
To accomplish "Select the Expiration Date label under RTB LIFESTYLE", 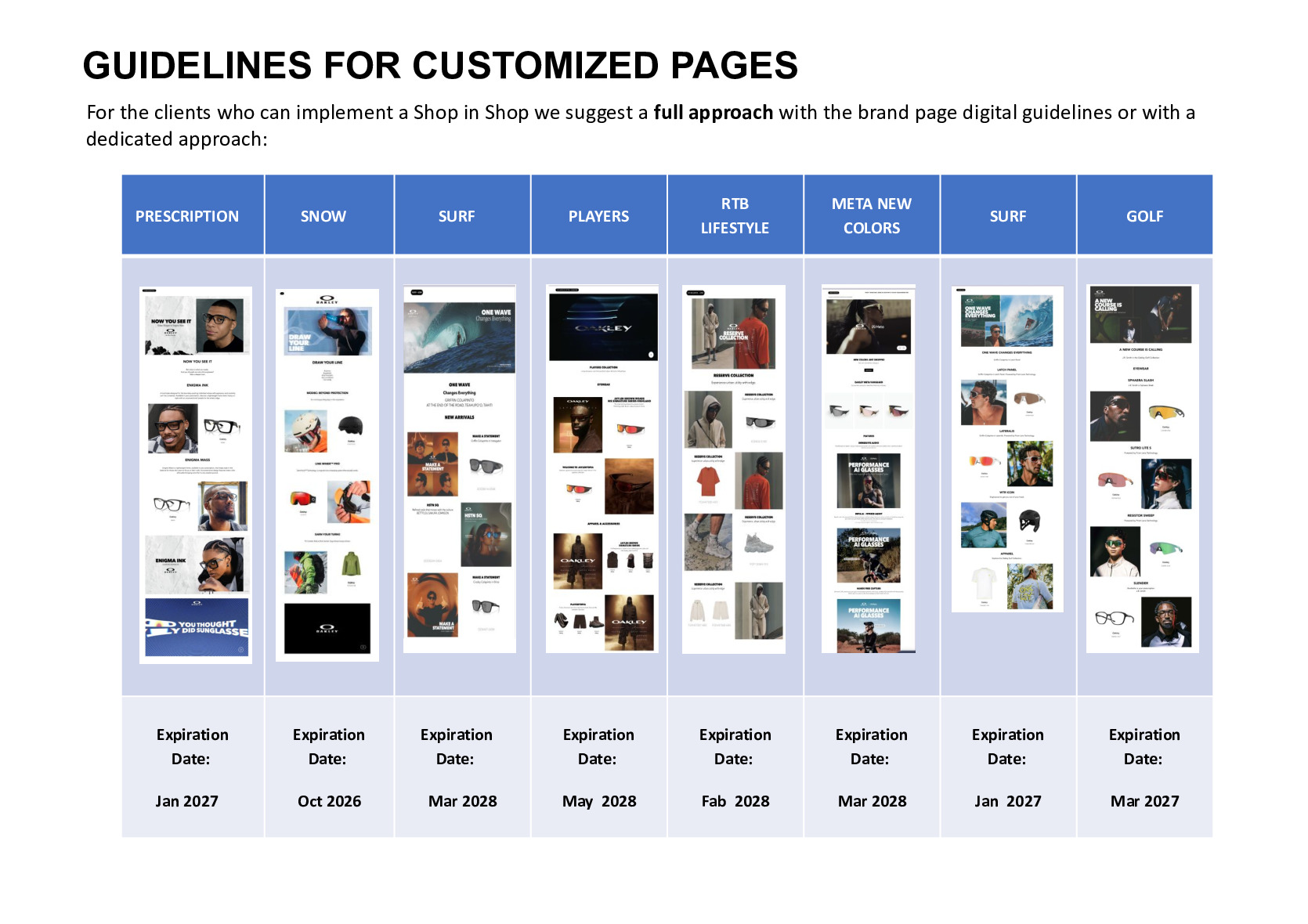I will [x=735, y=746].
